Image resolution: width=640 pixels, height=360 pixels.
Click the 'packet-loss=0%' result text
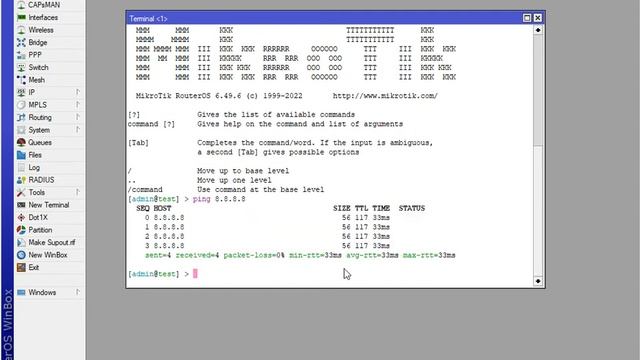pyautogui.click(x=254, y=256)
